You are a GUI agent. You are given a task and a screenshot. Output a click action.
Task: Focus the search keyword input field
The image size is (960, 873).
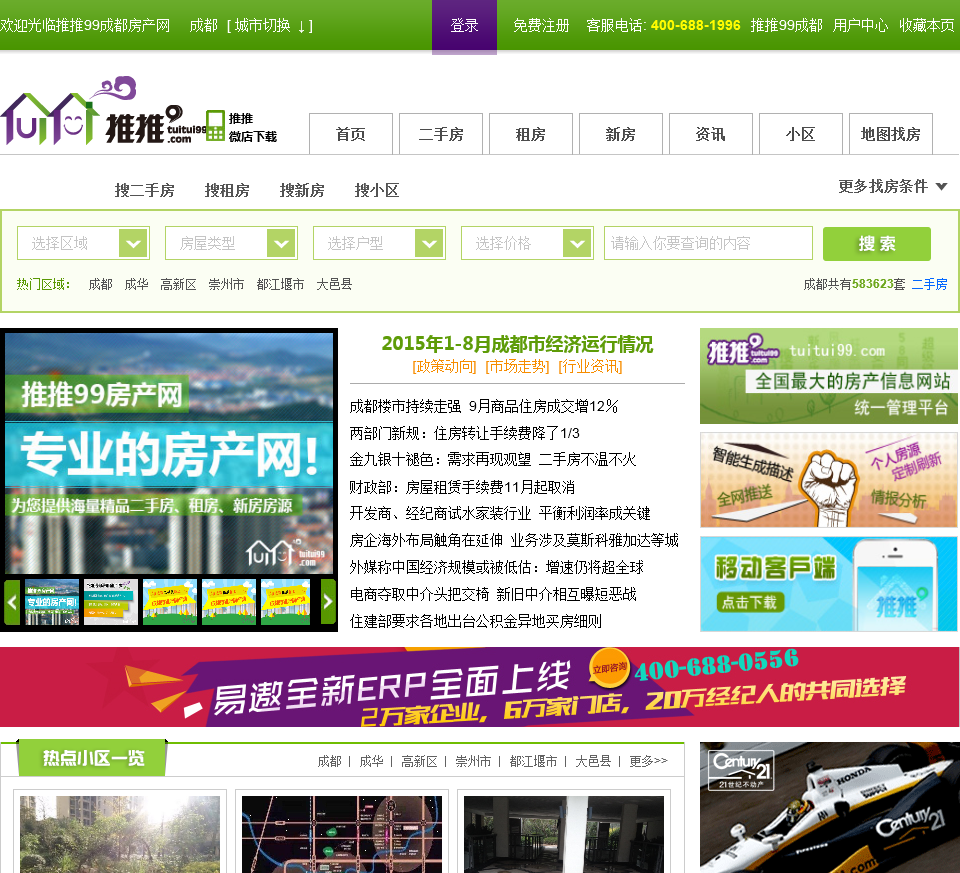[x=708, y=244]
